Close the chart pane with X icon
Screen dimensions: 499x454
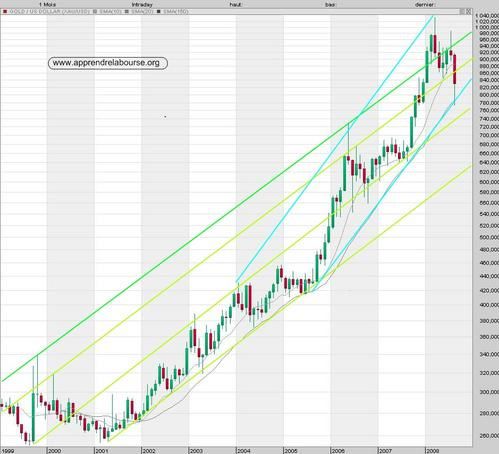[469, 12]
